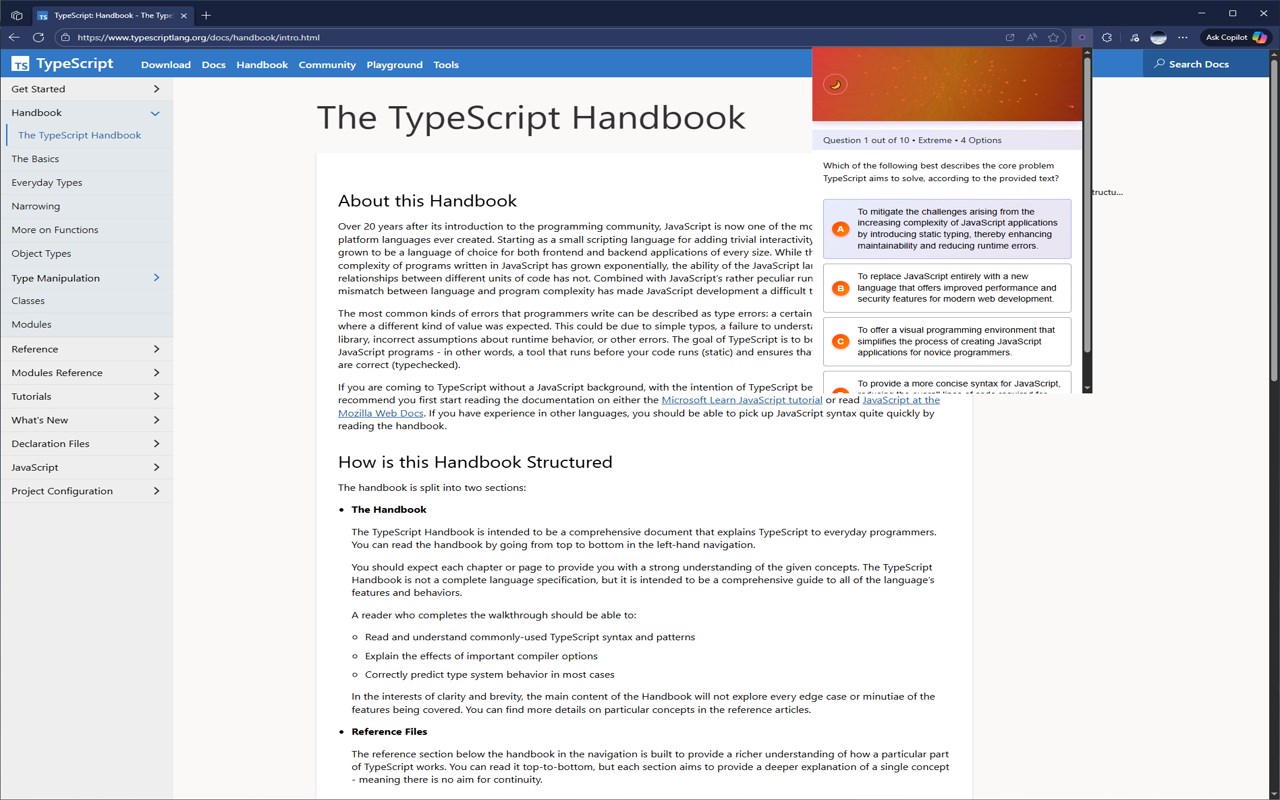This screenshot has width=1280, height=800.
Task: Select answer option C in the quiz
Action: 947,342
